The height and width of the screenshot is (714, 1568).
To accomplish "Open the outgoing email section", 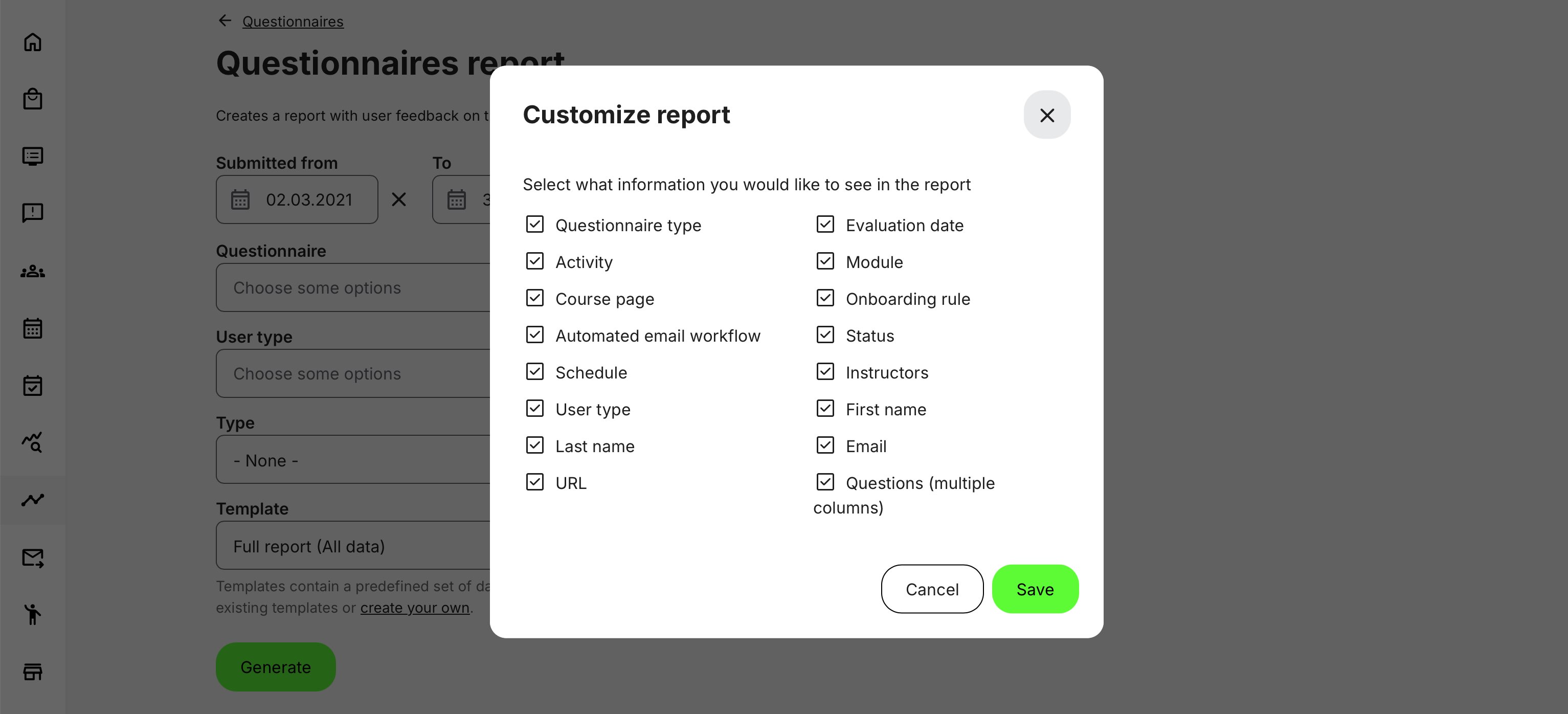I will (x=33, y=557).
